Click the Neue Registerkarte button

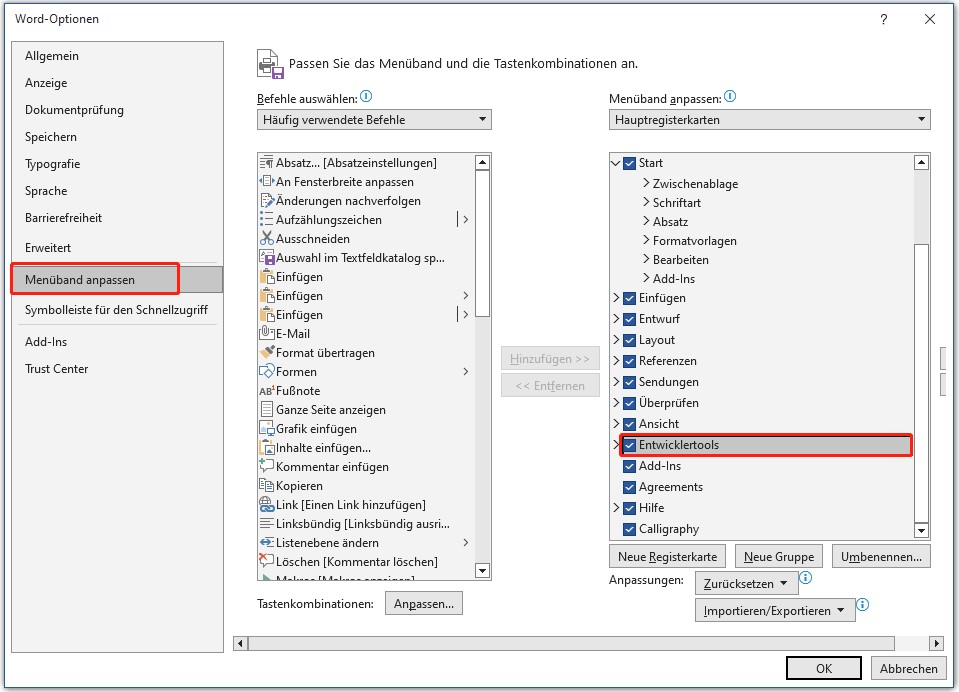(x=668, y=556)
